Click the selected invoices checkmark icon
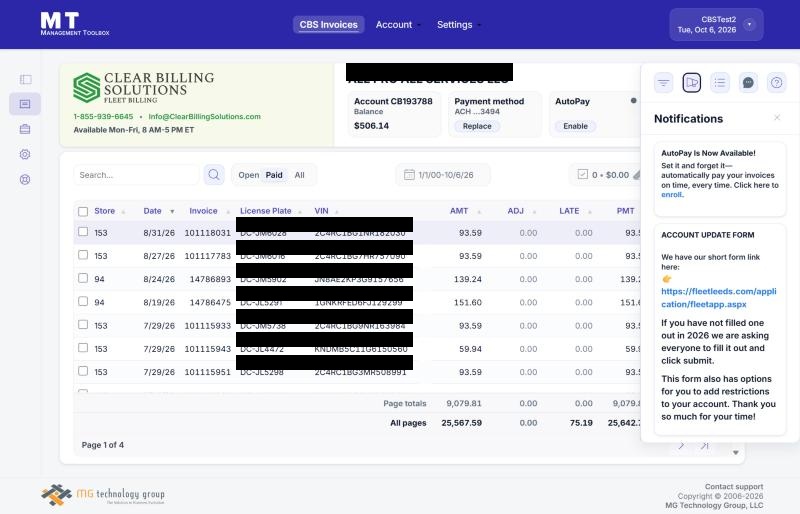The image size is (800, 514). [x=583, y=175]
